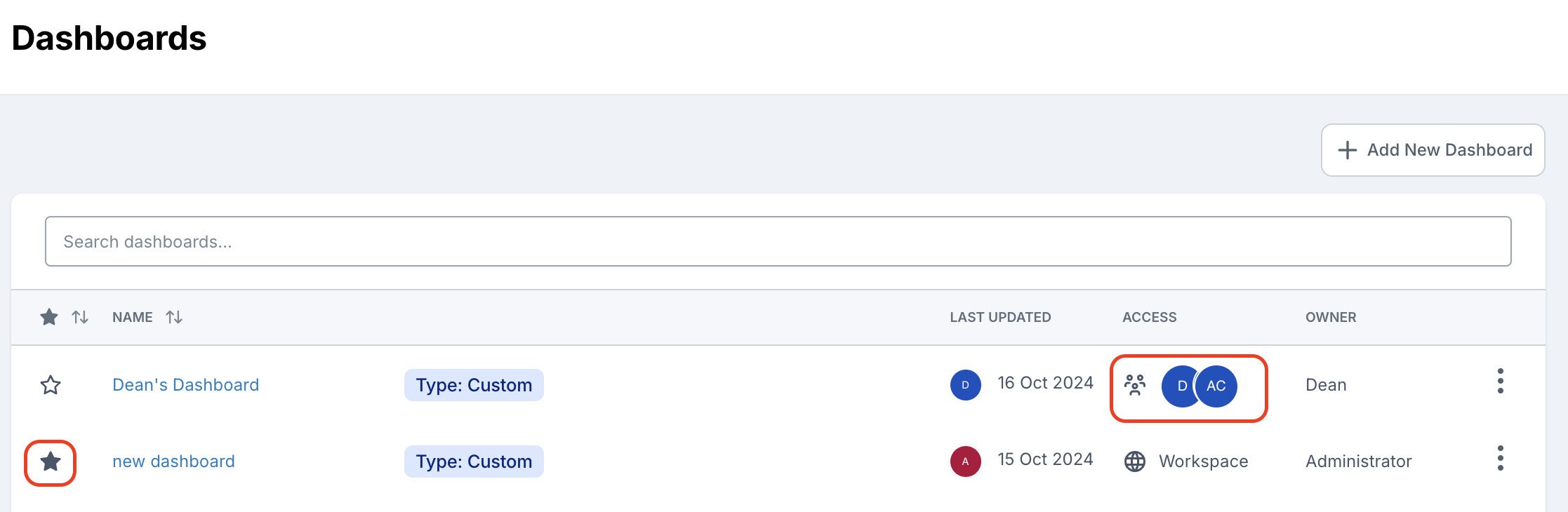The image size is (1568, 512).
Task: Sort dashboards by name arrows
Action: pos(174,317)
